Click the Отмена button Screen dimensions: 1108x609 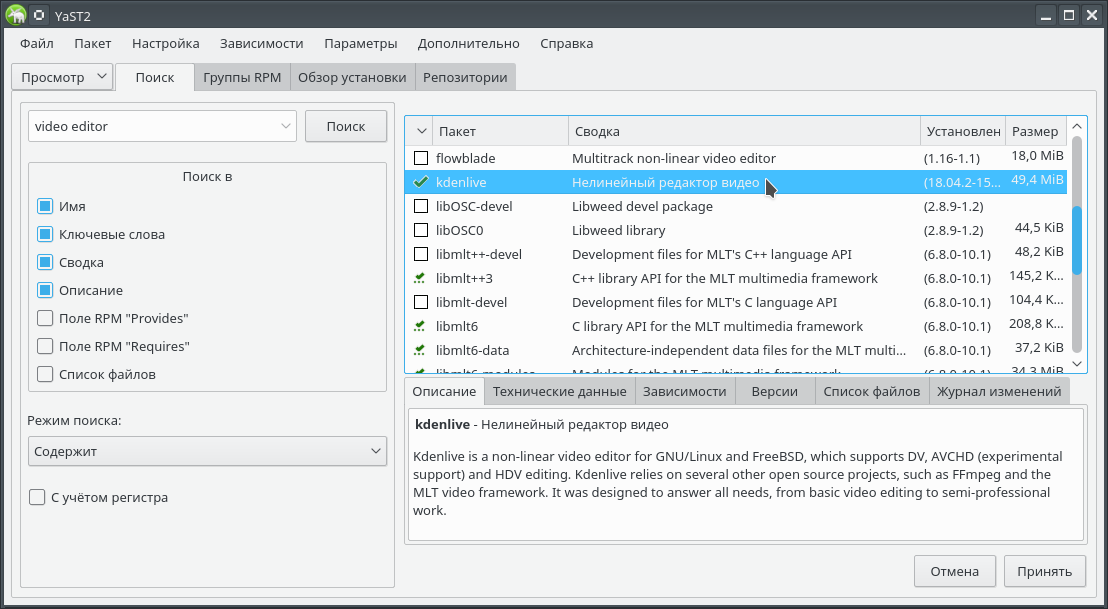[955, 572]
